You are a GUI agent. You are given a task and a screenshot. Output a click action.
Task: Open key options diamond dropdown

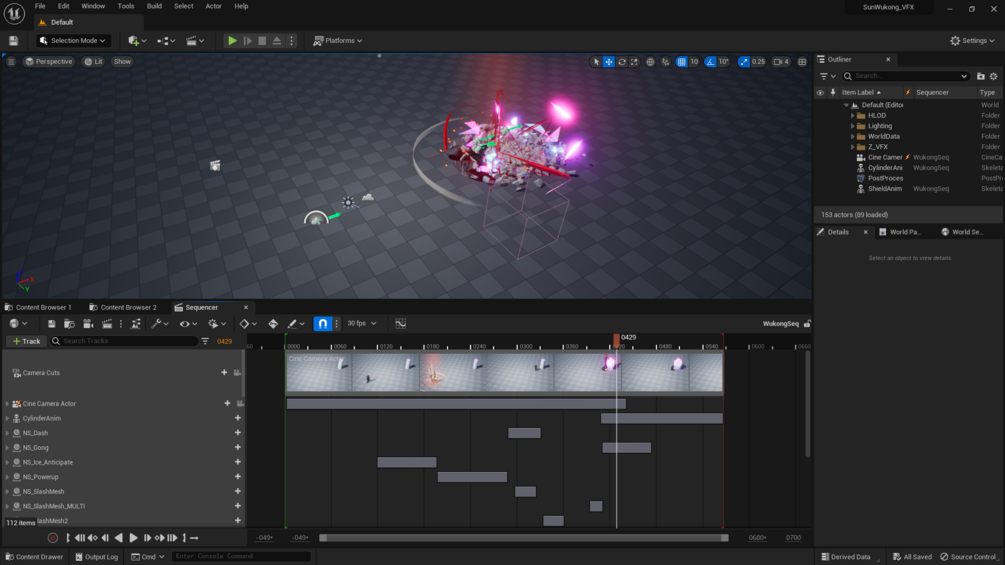[x=247, y=324]
